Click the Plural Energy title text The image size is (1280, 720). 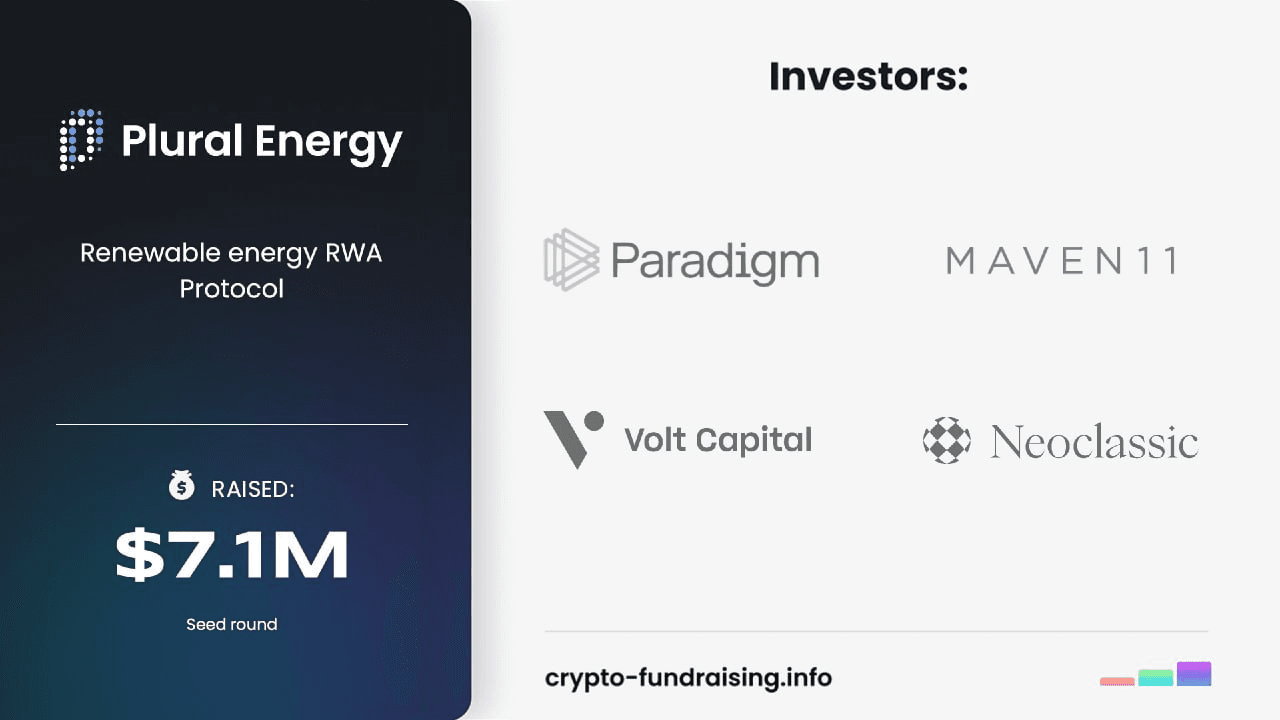tap(262, 142)
